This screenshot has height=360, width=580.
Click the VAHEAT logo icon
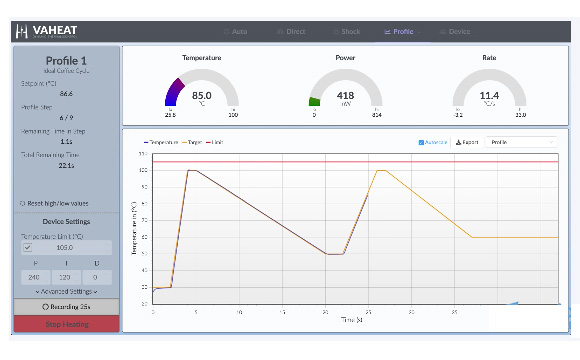tap(22, 31)
